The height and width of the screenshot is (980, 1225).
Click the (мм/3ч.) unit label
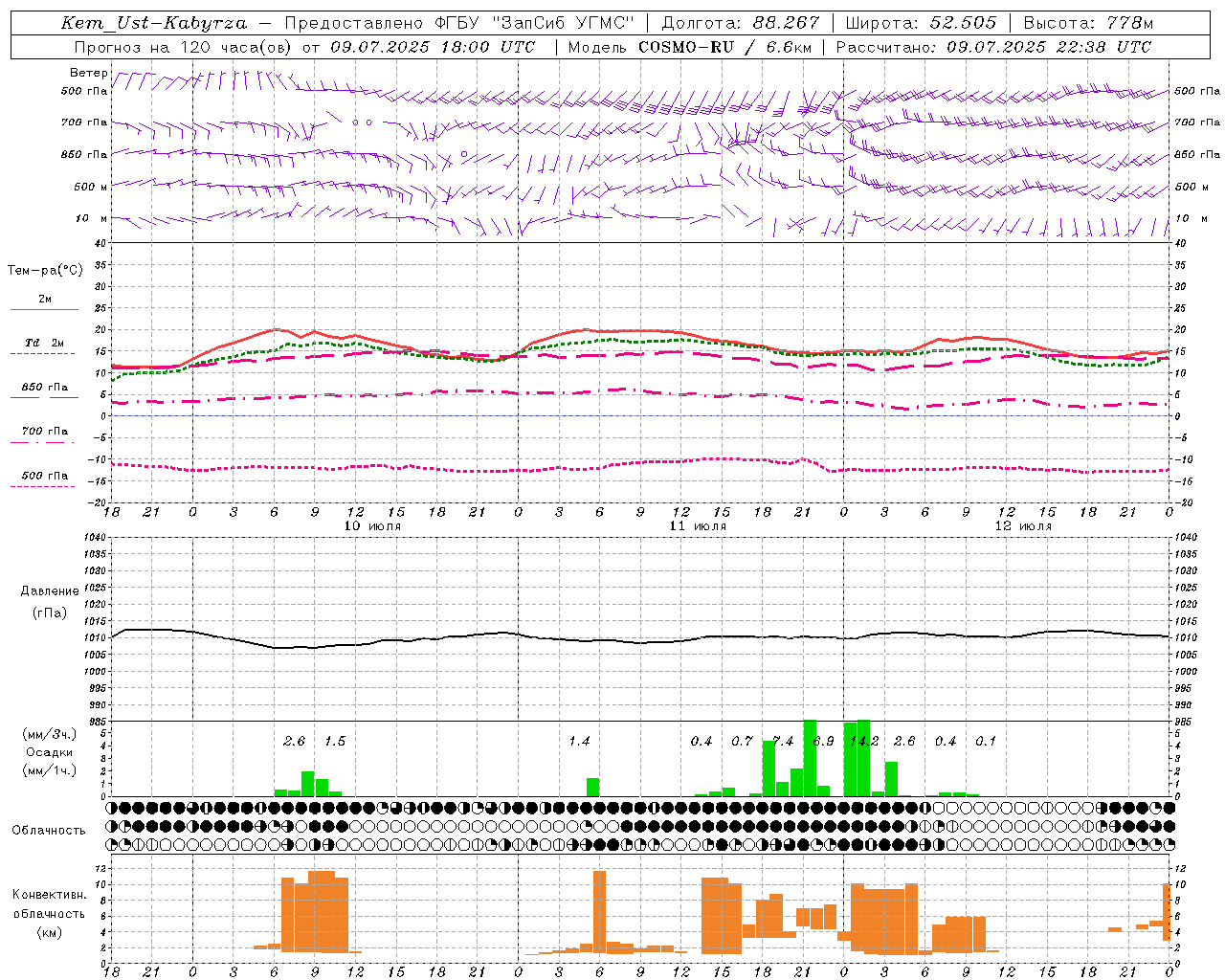[49, 734]
